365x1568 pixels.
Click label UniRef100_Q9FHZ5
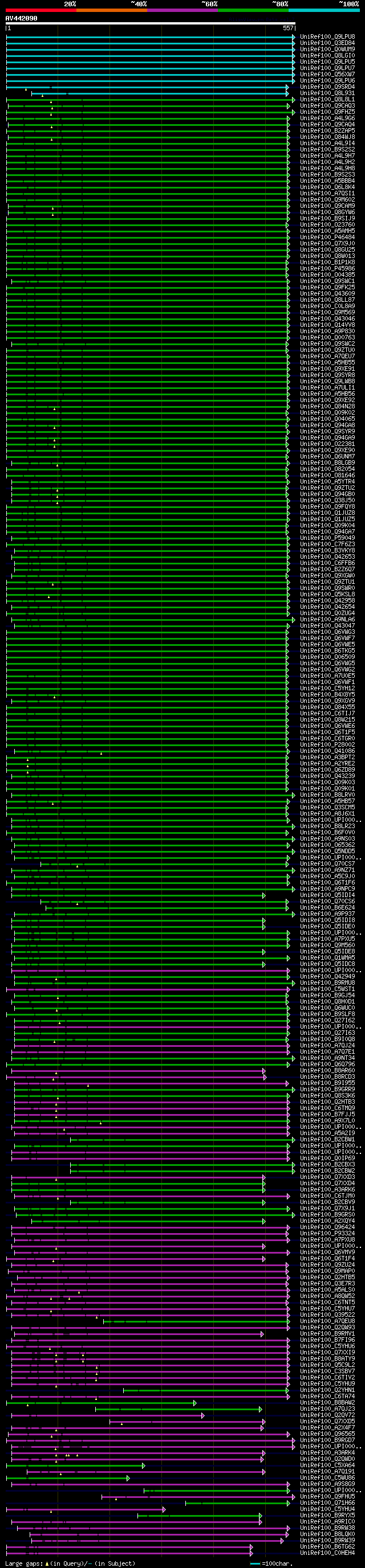(x=327, y=112)
